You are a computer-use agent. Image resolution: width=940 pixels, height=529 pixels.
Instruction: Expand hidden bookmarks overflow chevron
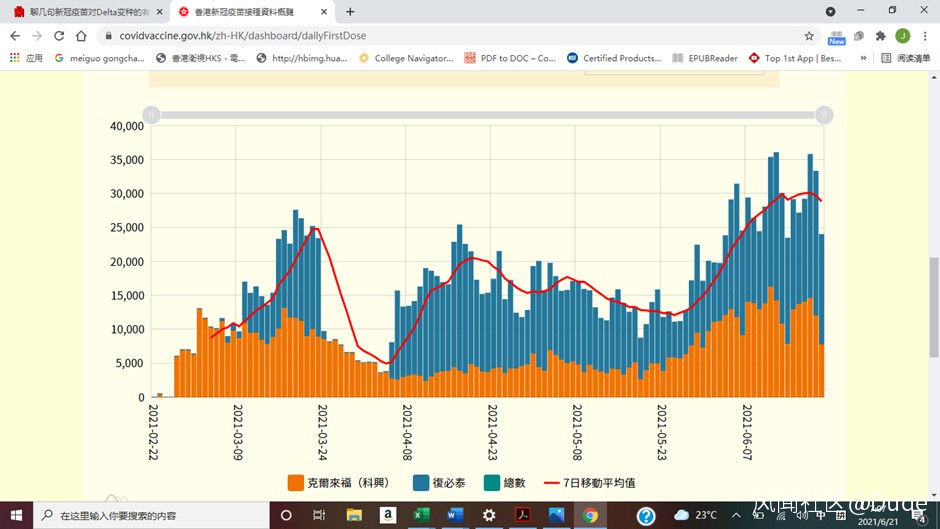pos(863,58)
